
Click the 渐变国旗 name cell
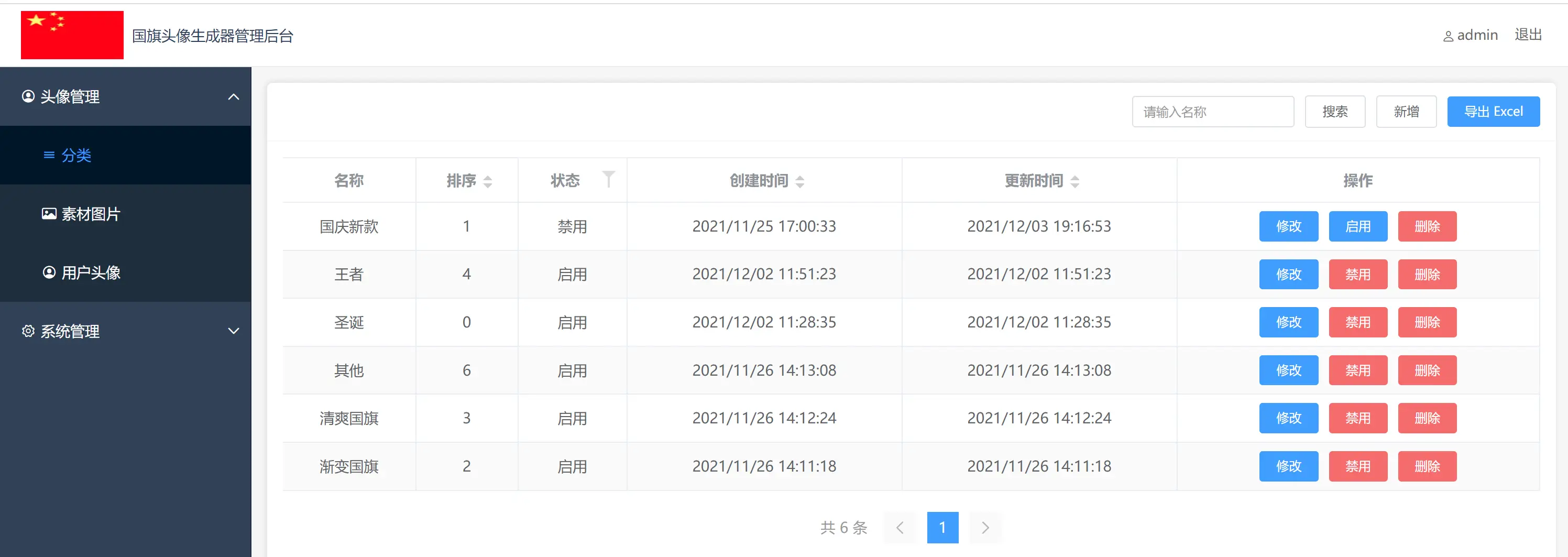click(x=349, y=466)
